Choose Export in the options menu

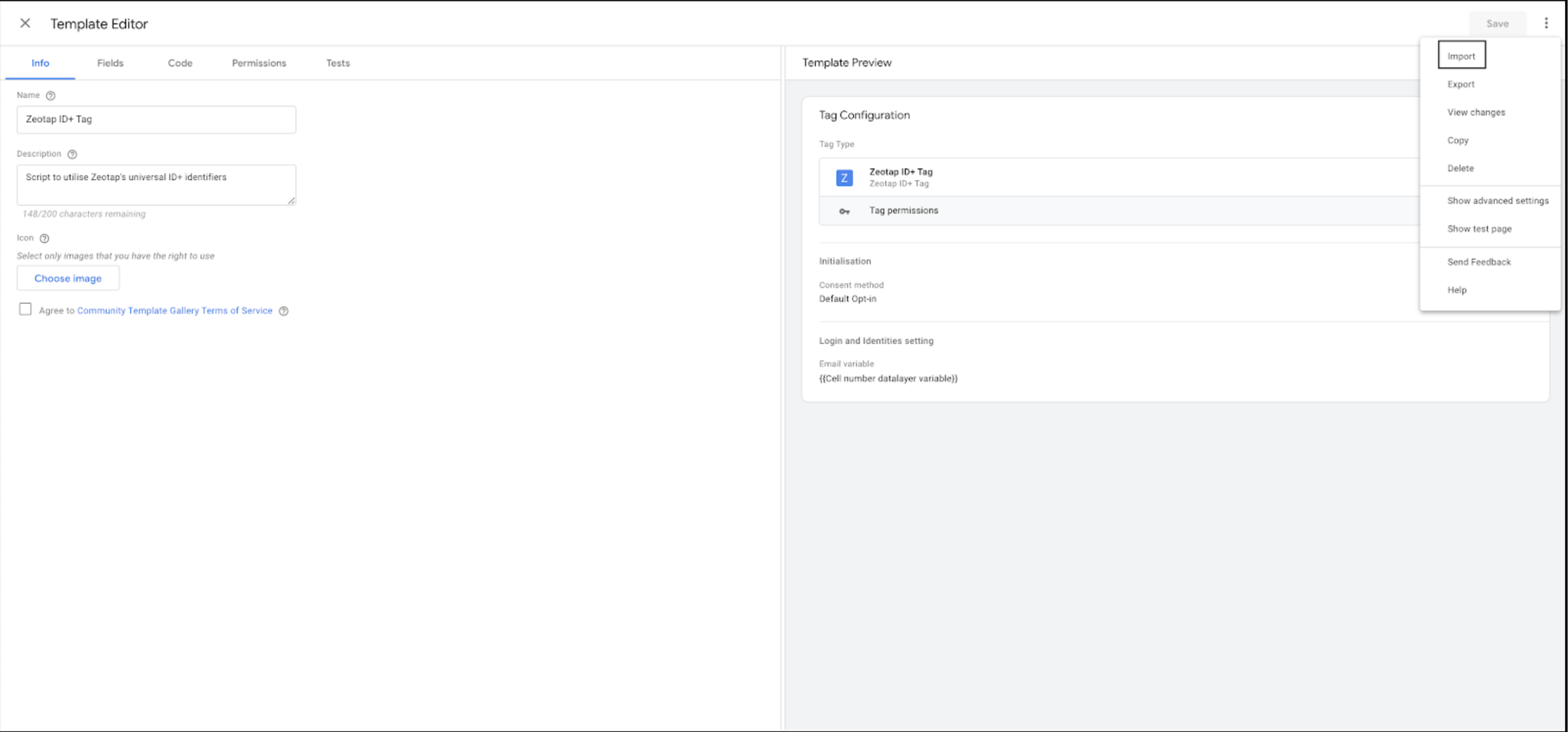point(1460,84)
